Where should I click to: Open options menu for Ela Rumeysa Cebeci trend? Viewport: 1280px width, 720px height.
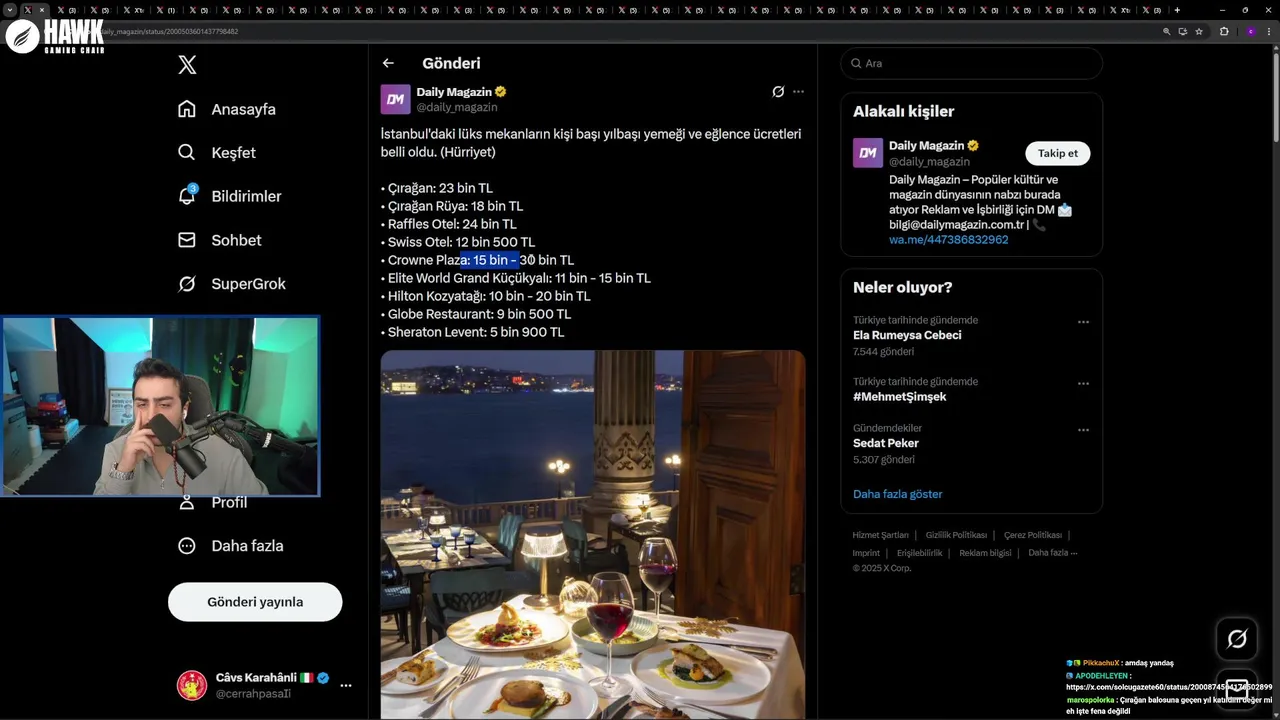[1083, 322]
